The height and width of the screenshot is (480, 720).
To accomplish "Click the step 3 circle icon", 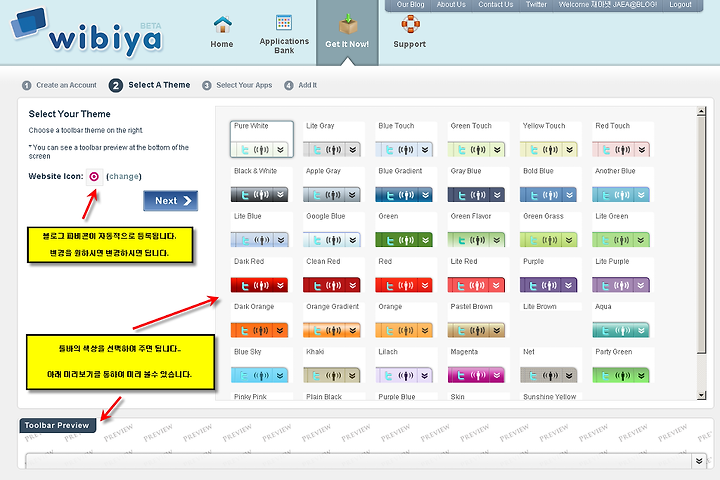I will pyautogui.click(x=207, y=85).
